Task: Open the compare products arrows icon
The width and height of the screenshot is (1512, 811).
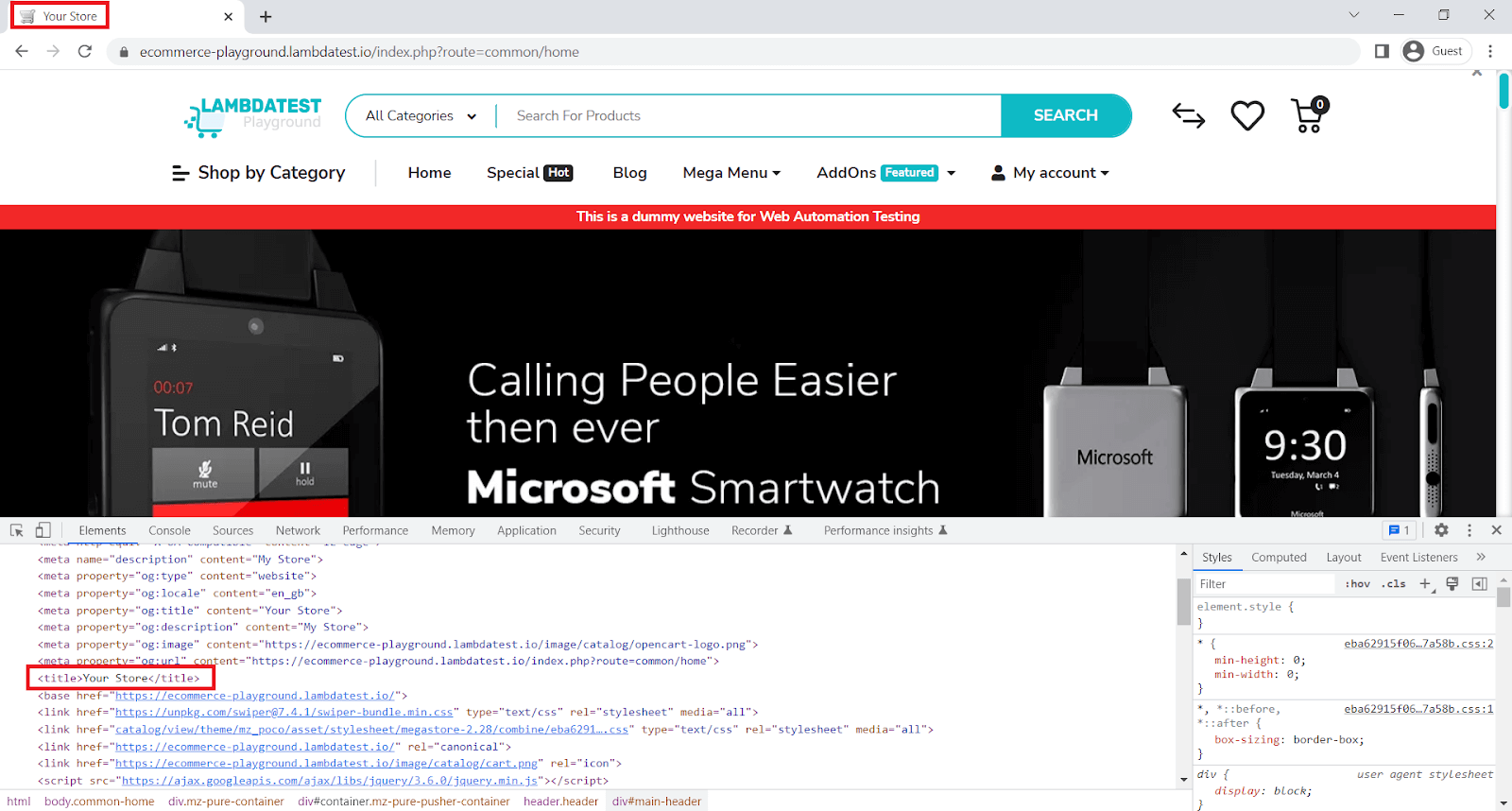Action: (1188, 115)
